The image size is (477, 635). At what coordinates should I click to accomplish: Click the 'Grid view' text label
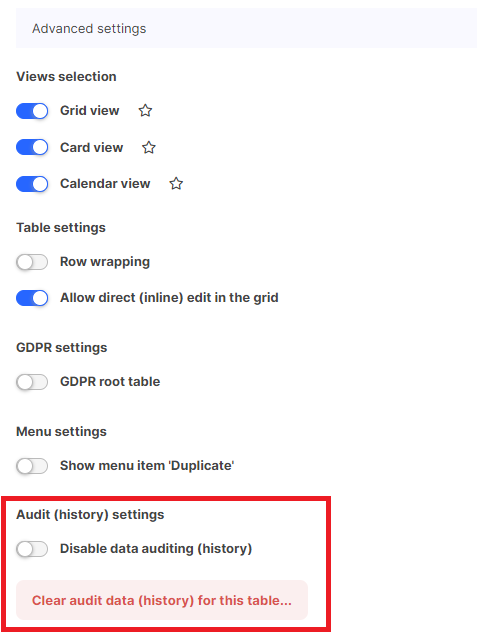(x=89, y=111)
